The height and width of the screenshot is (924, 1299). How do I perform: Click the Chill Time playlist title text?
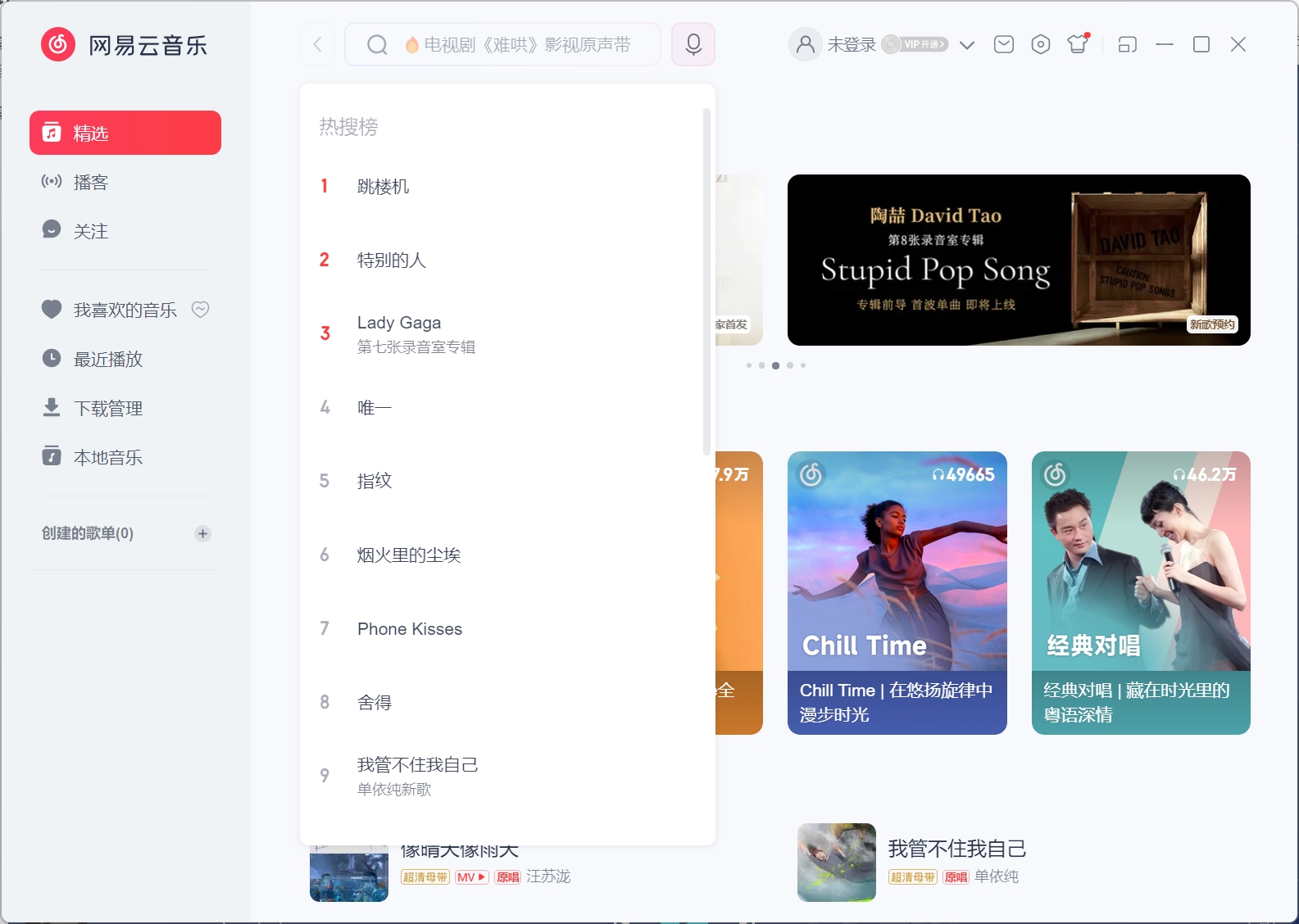tap(897, 703)
